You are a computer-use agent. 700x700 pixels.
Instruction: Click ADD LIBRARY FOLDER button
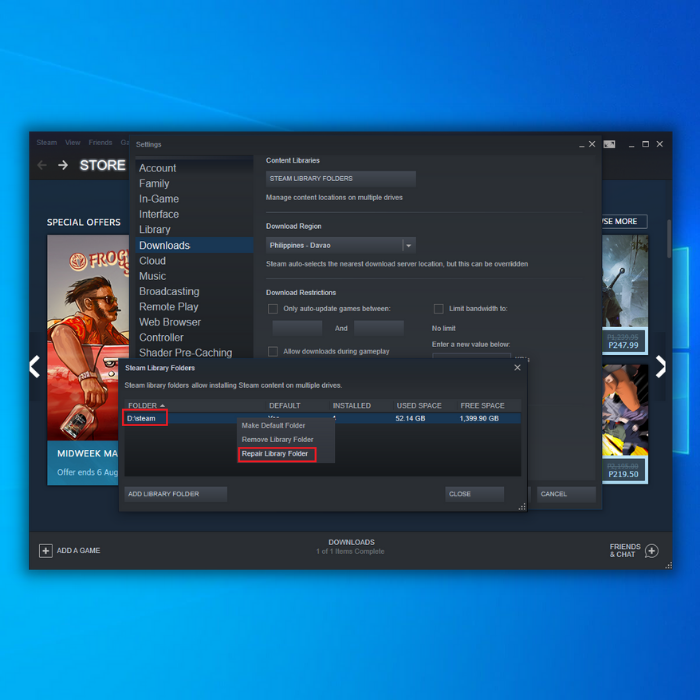pyautogui.click(x=175, y=494)
